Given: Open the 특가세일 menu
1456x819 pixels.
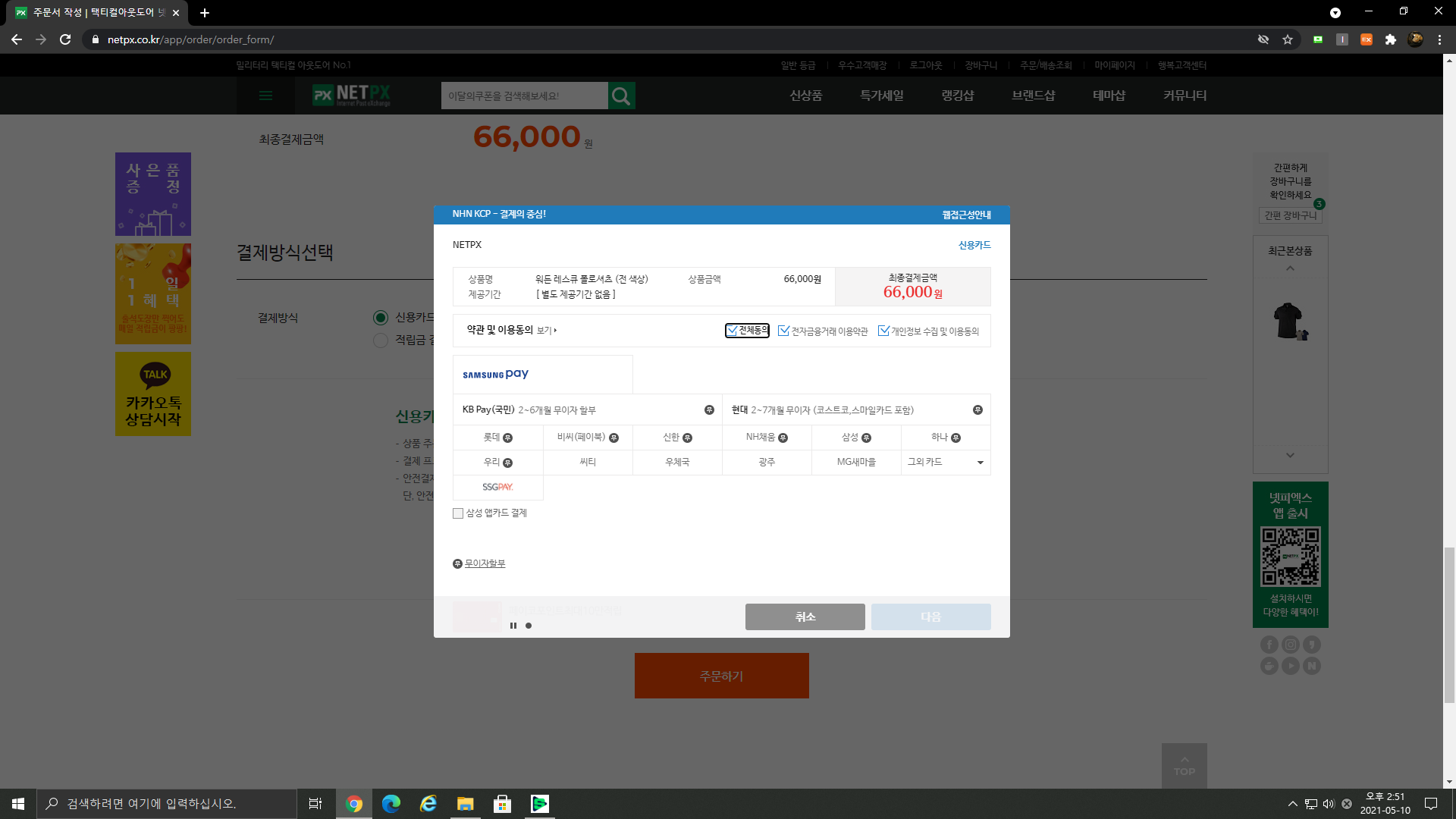Looking at the screenshot, I should click(x=881, y=96).
